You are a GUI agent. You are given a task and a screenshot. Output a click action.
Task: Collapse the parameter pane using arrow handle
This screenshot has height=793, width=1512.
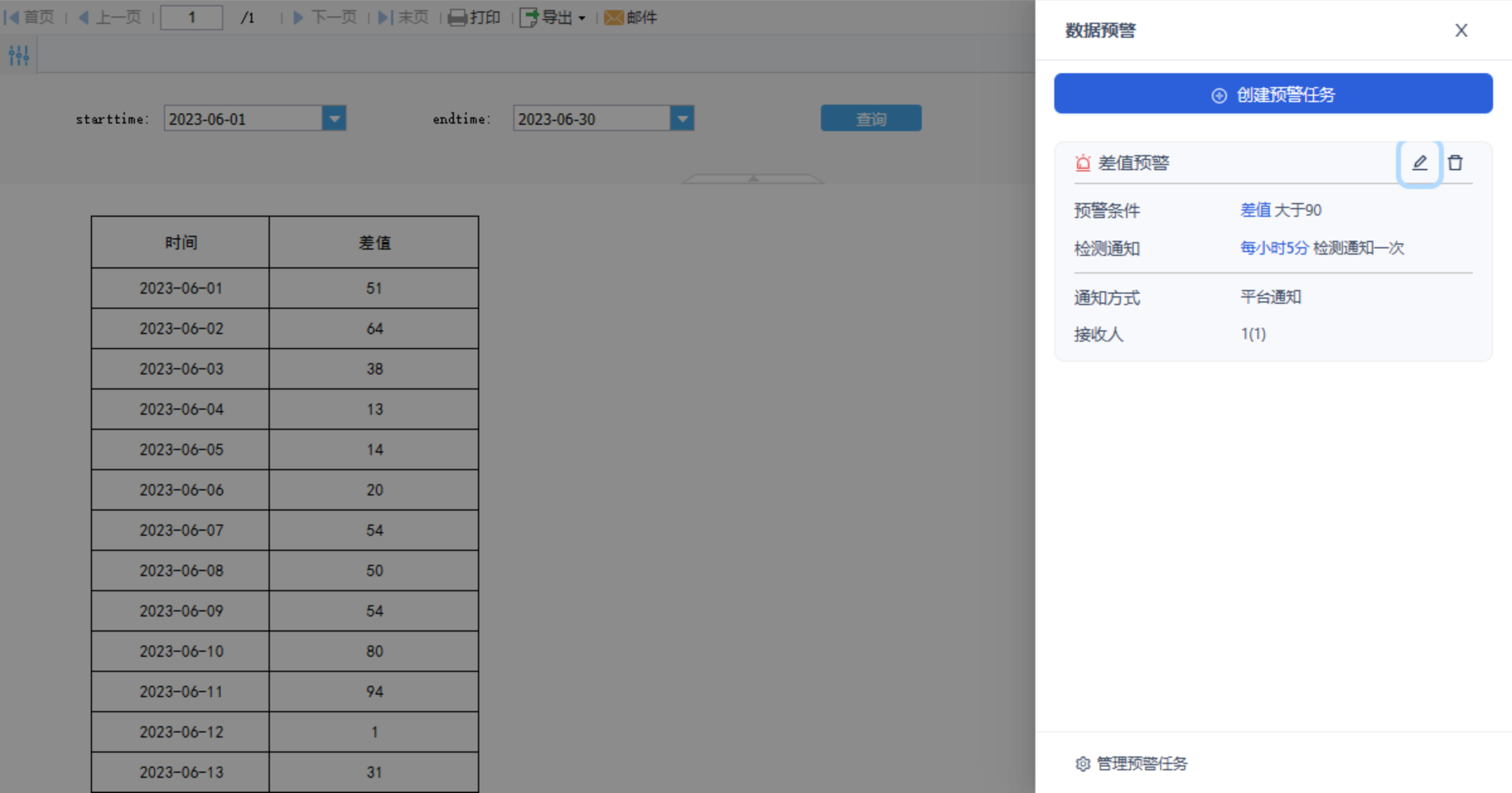(x=753, y=179)
